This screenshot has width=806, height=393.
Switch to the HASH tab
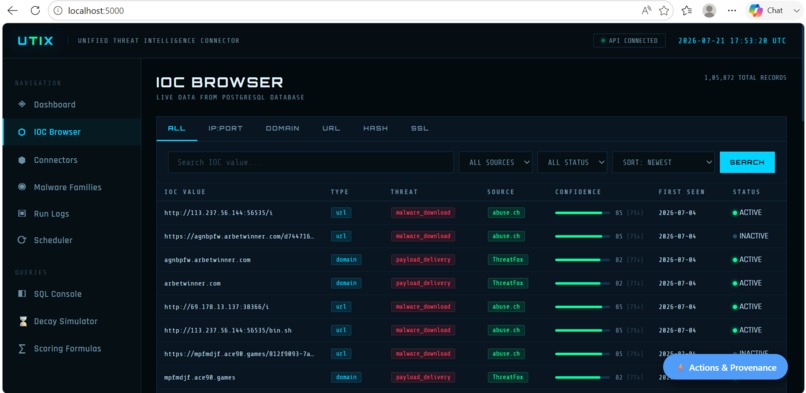click(x=375, y=128)
